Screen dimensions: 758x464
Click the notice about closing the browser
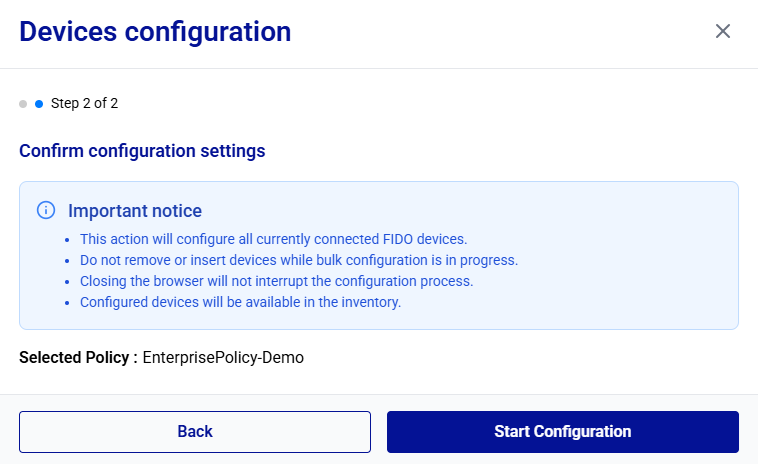click(277, 281)
